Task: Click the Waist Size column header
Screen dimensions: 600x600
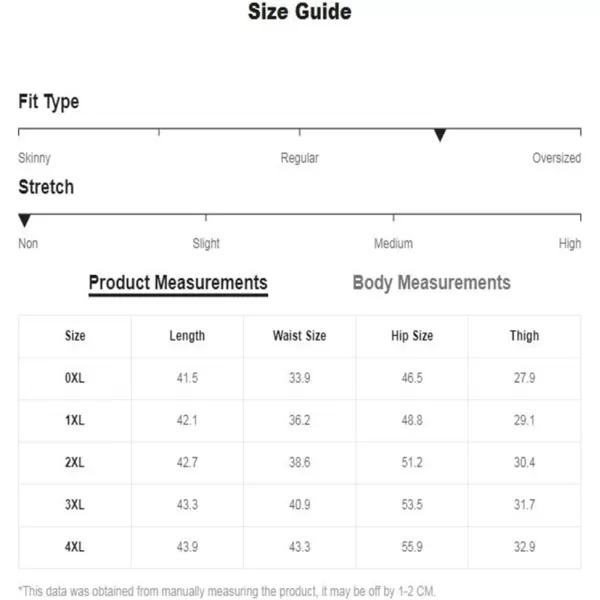Action: click(x=300, y=336)
